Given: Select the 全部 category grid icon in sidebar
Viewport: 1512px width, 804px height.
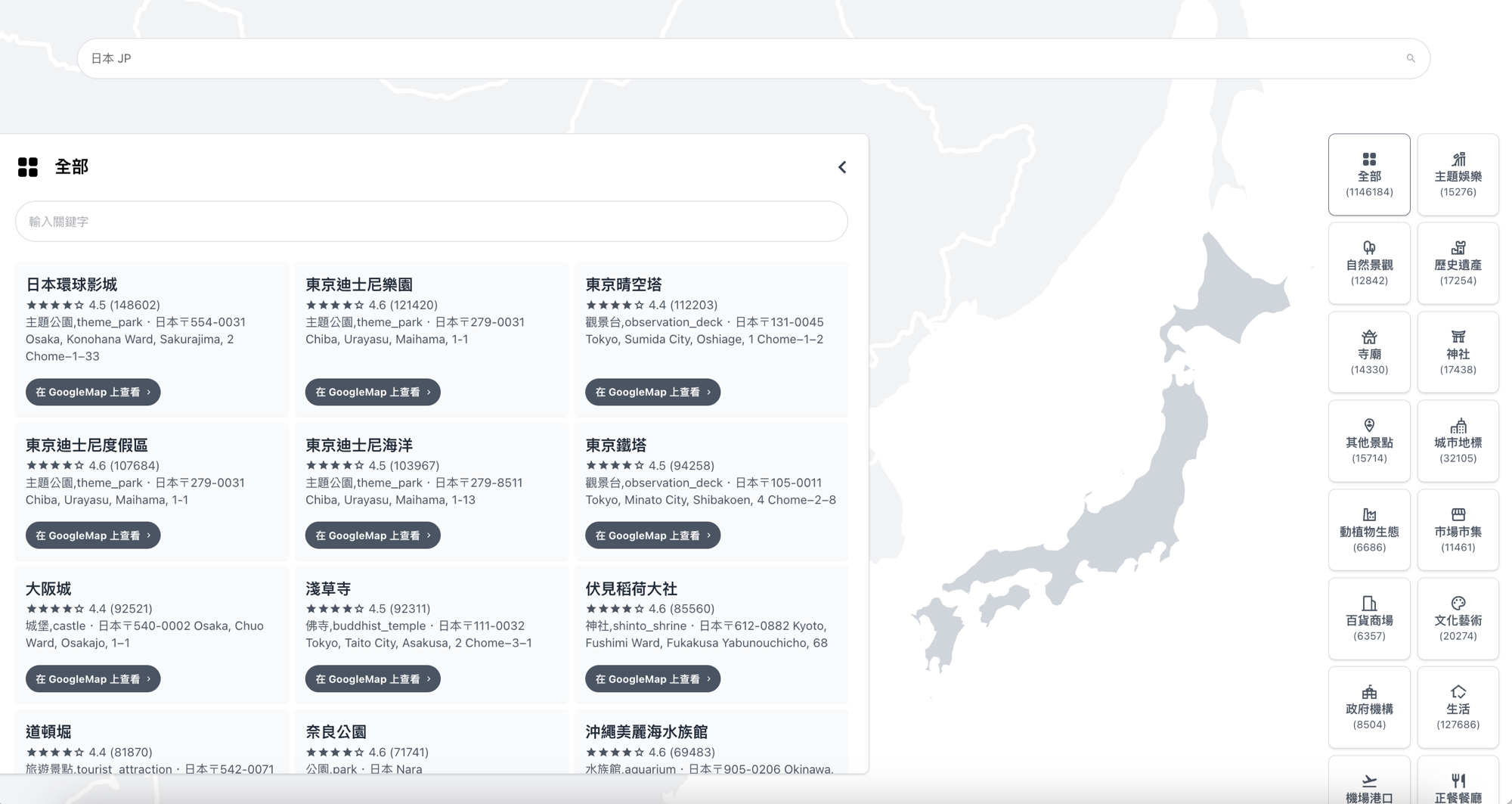Looking at the screenshot, I should (x=1369, y=160).
